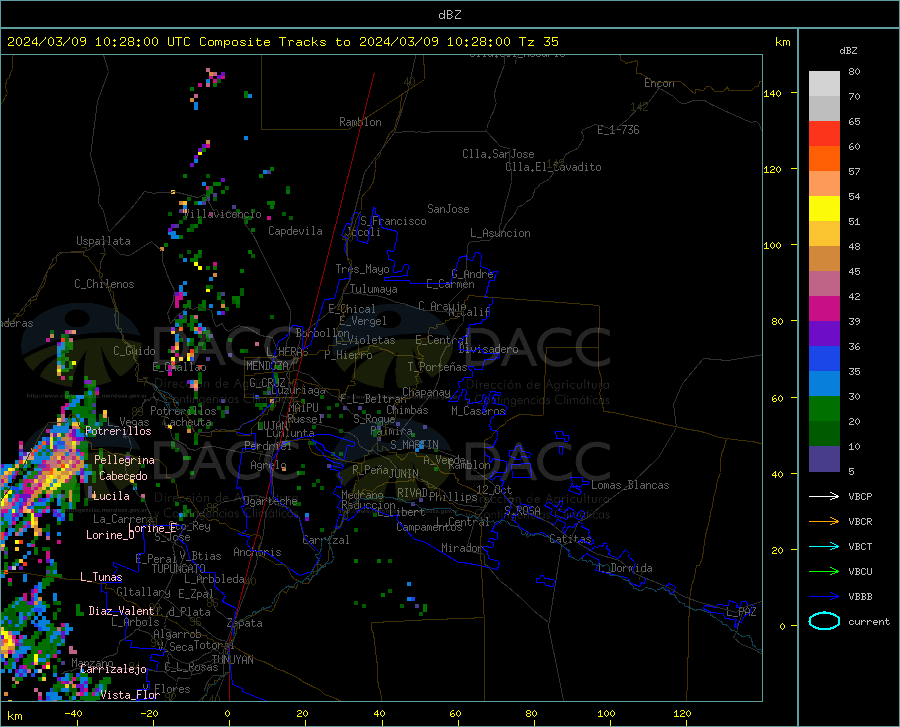Image resolution: width=900 pixels, height=727 pixels.
Task: Click the Tres_Mayo label
Action: pos(362,269)
